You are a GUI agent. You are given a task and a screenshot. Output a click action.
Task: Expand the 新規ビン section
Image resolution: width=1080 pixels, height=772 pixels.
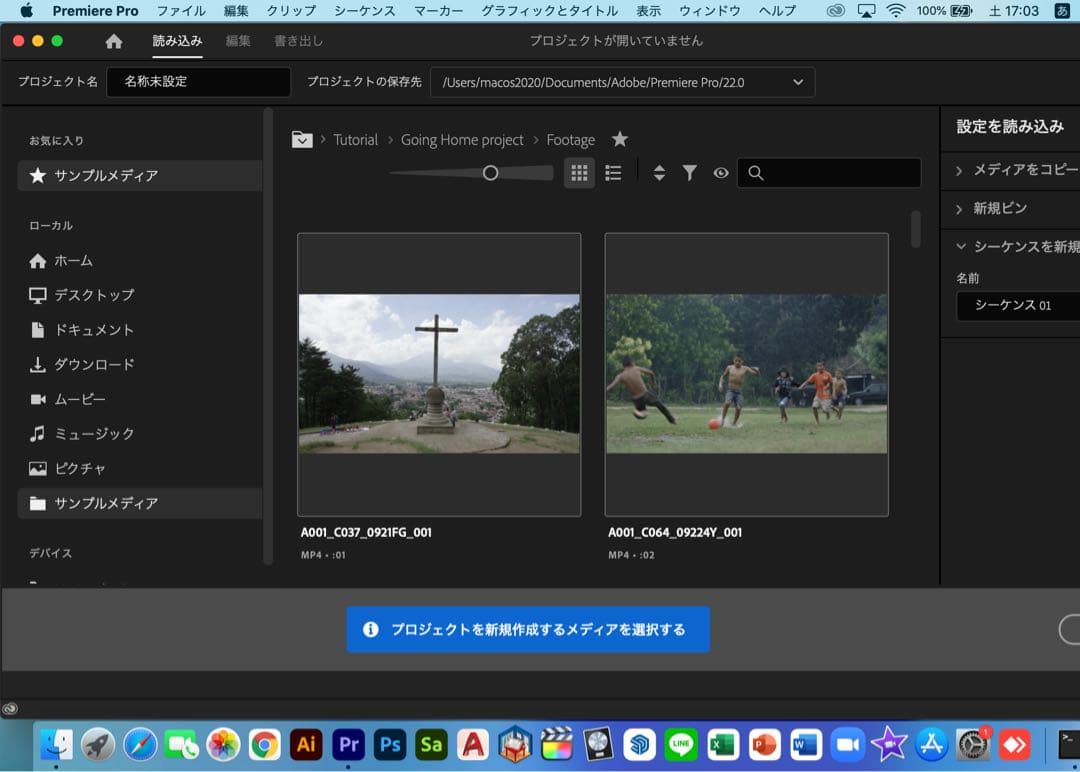point(1000,208)
